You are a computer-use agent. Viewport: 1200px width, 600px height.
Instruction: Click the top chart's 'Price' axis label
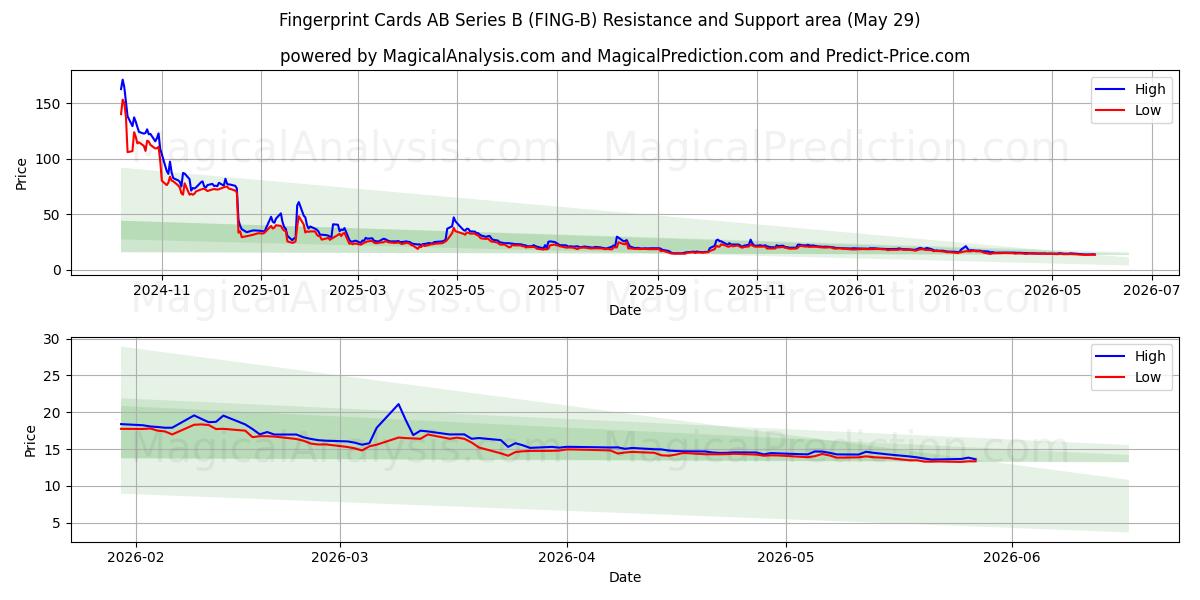pyautogui.click(x=22, y=173)
